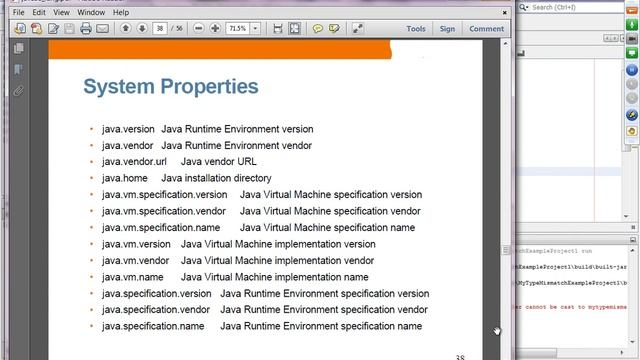Screen dimensions: 640x360
Task: Show page thumbnails panel in sidebar
Action: pos(18,49)
